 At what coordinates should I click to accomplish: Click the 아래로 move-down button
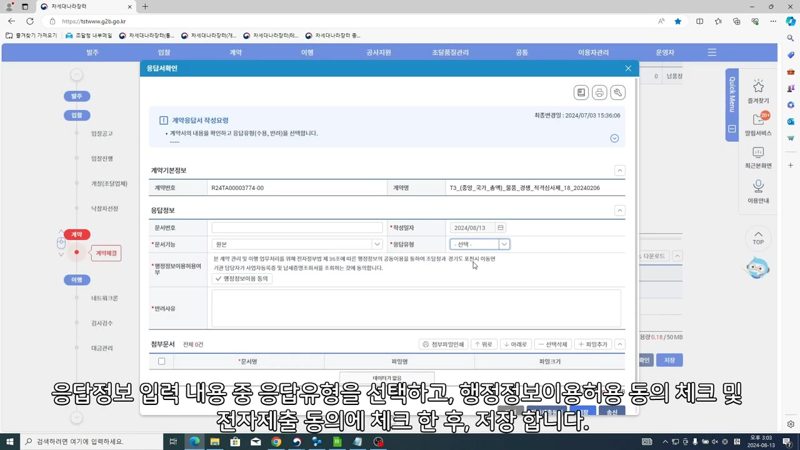[515, 344]
